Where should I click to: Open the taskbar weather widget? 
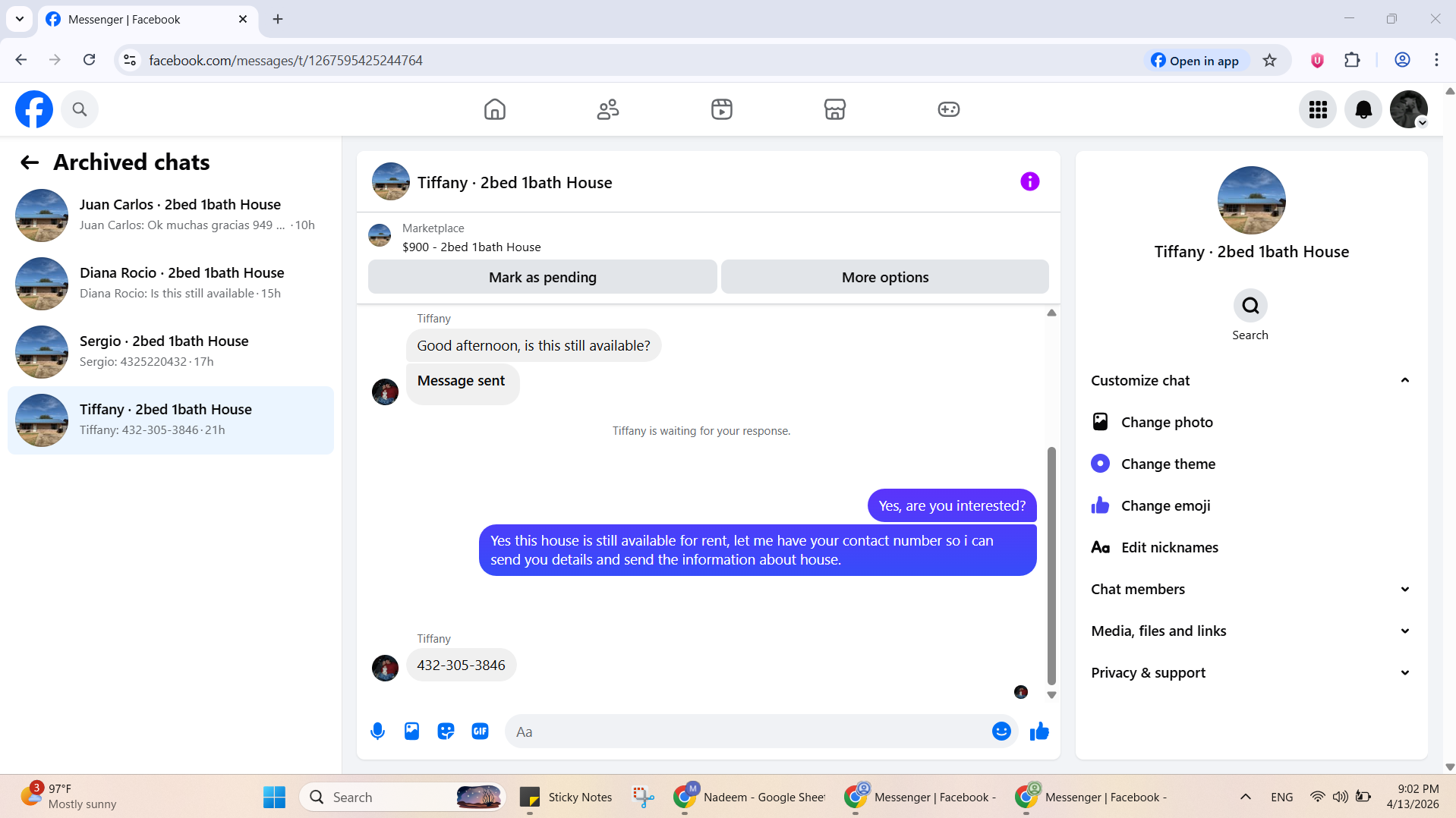69,797
